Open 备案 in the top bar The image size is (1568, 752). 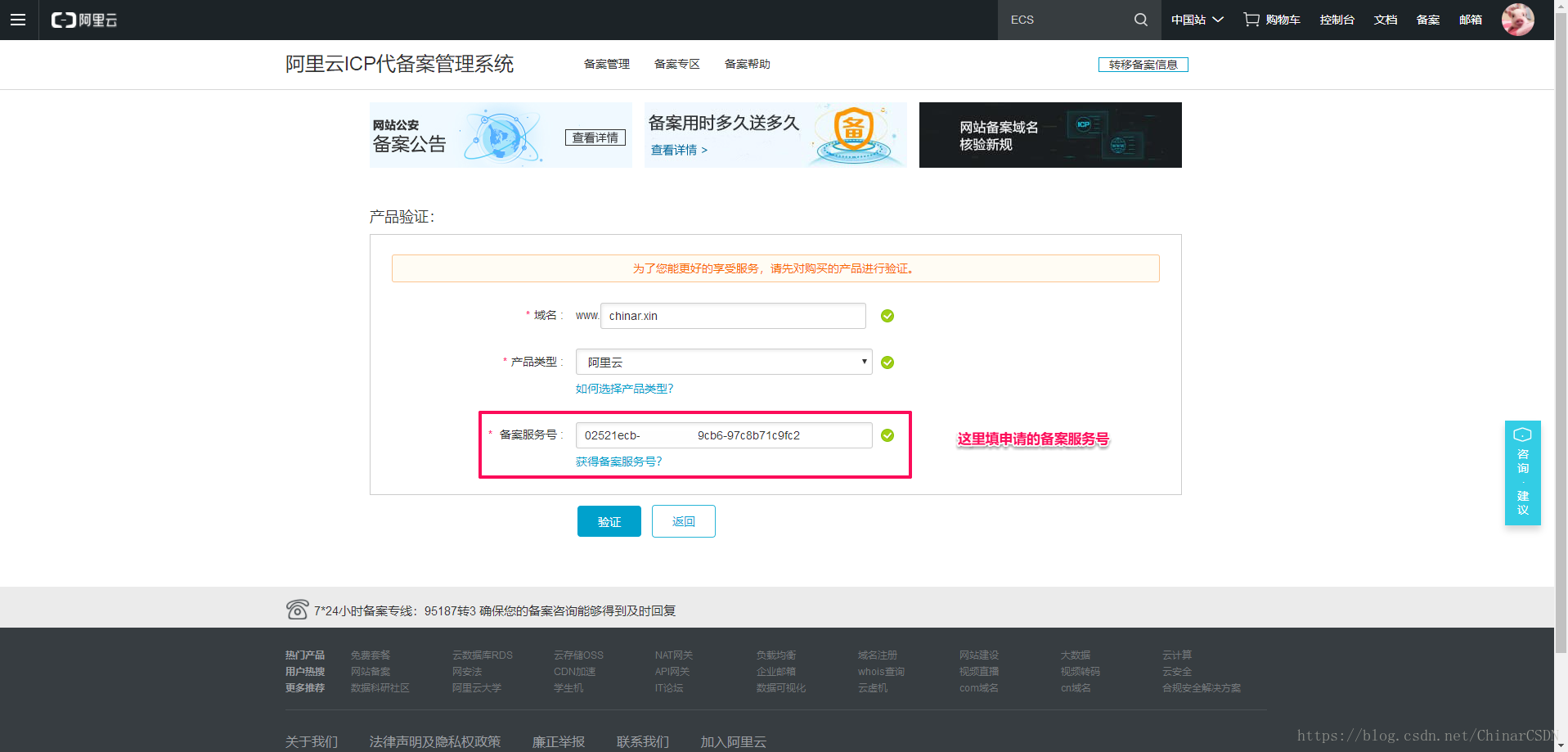click(1428, 20)
